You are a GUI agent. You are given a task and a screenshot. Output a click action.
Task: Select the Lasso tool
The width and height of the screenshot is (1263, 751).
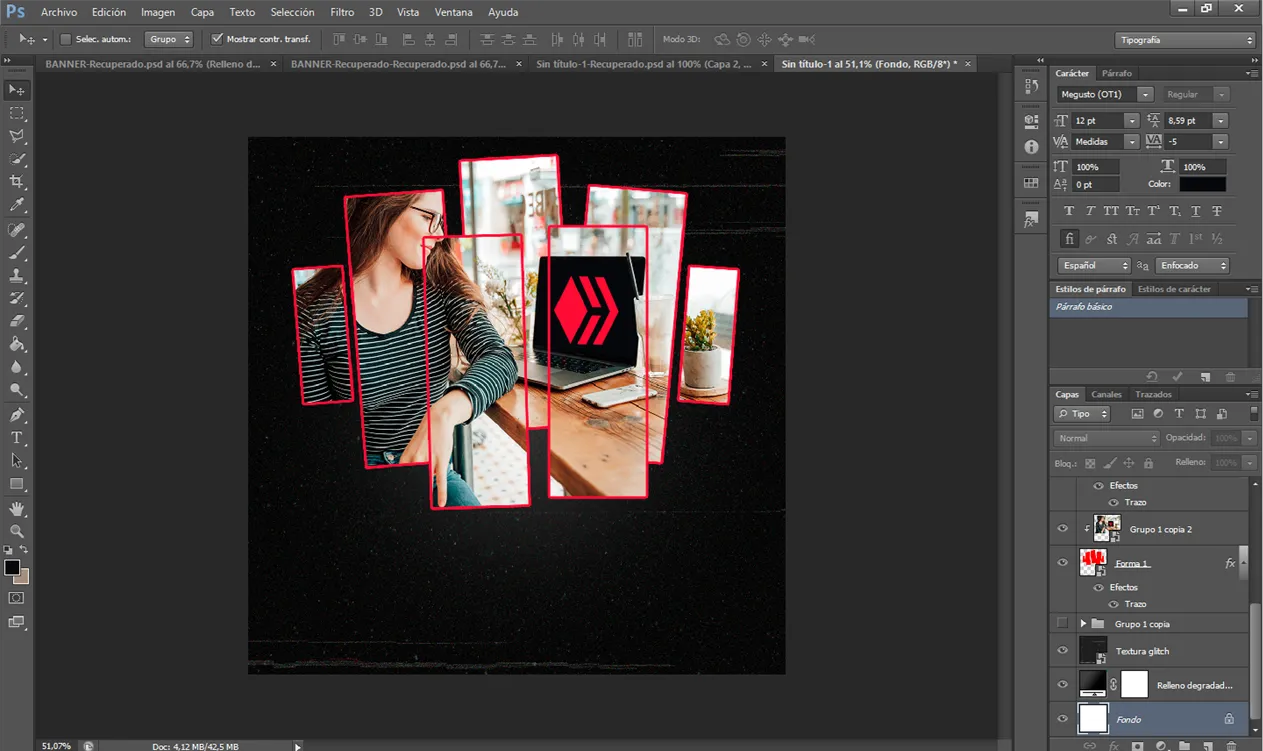pos(17,136)
